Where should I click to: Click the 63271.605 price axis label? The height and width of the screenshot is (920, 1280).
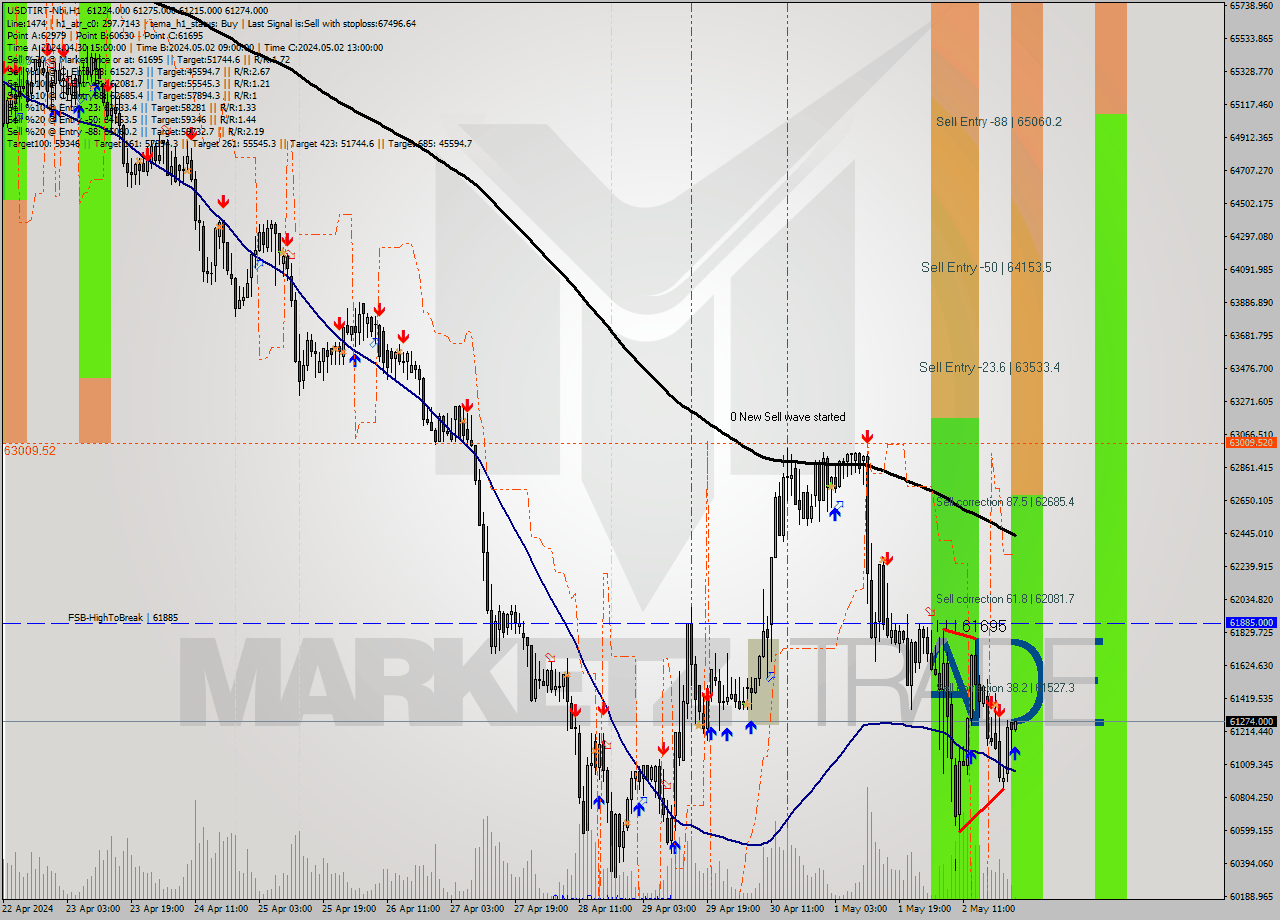point(1250,401)
